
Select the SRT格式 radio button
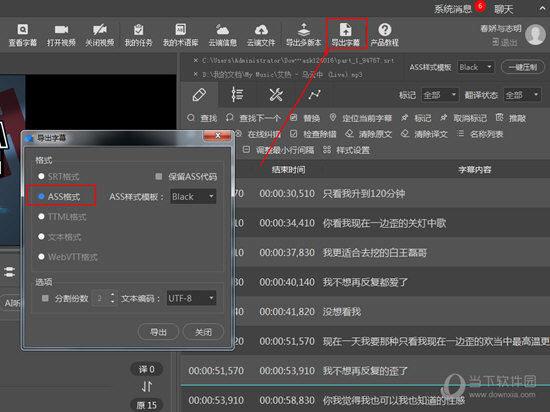(41, 176)
